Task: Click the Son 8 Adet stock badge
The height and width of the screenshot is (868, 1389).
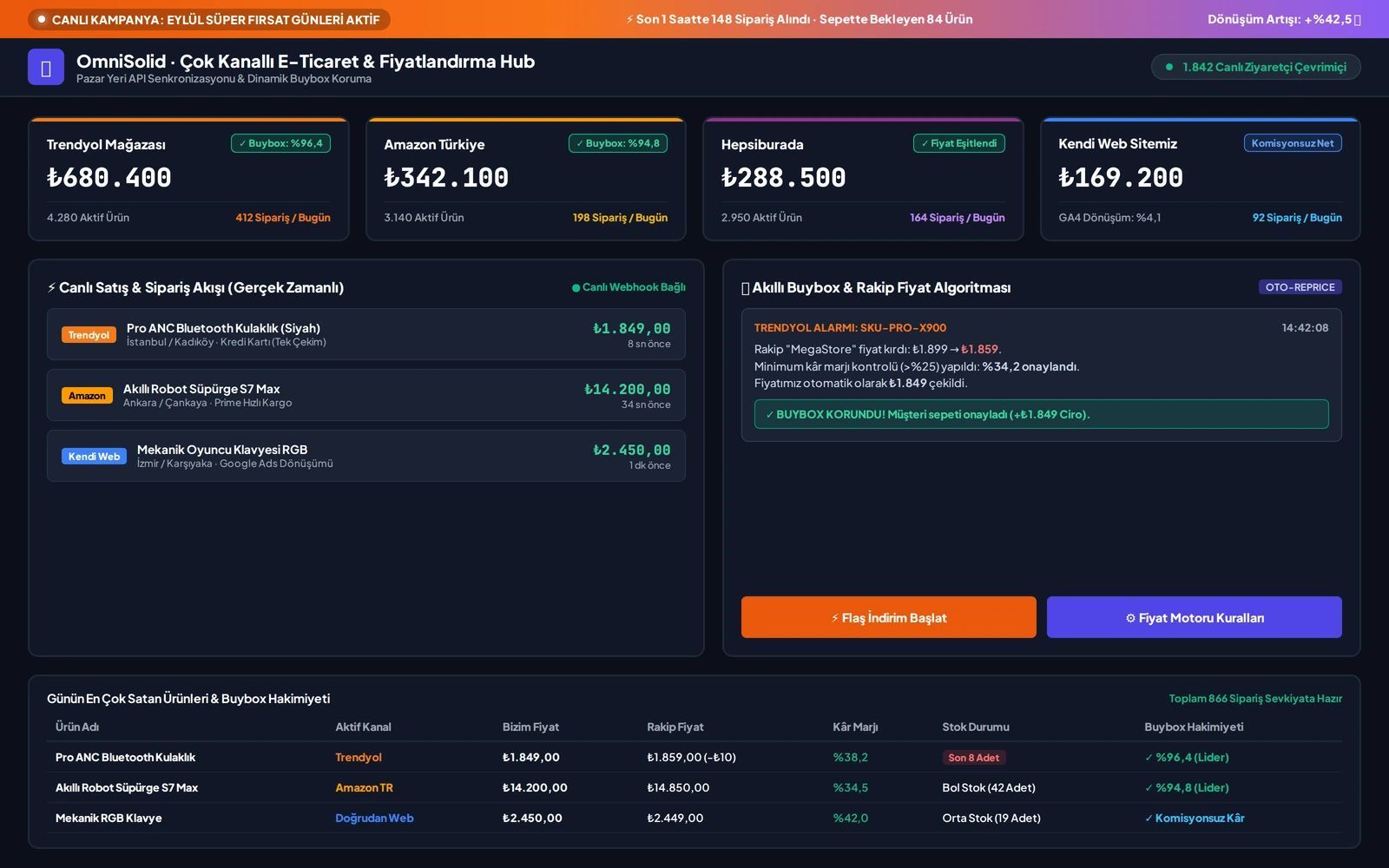Action: [x=974, y=758]
